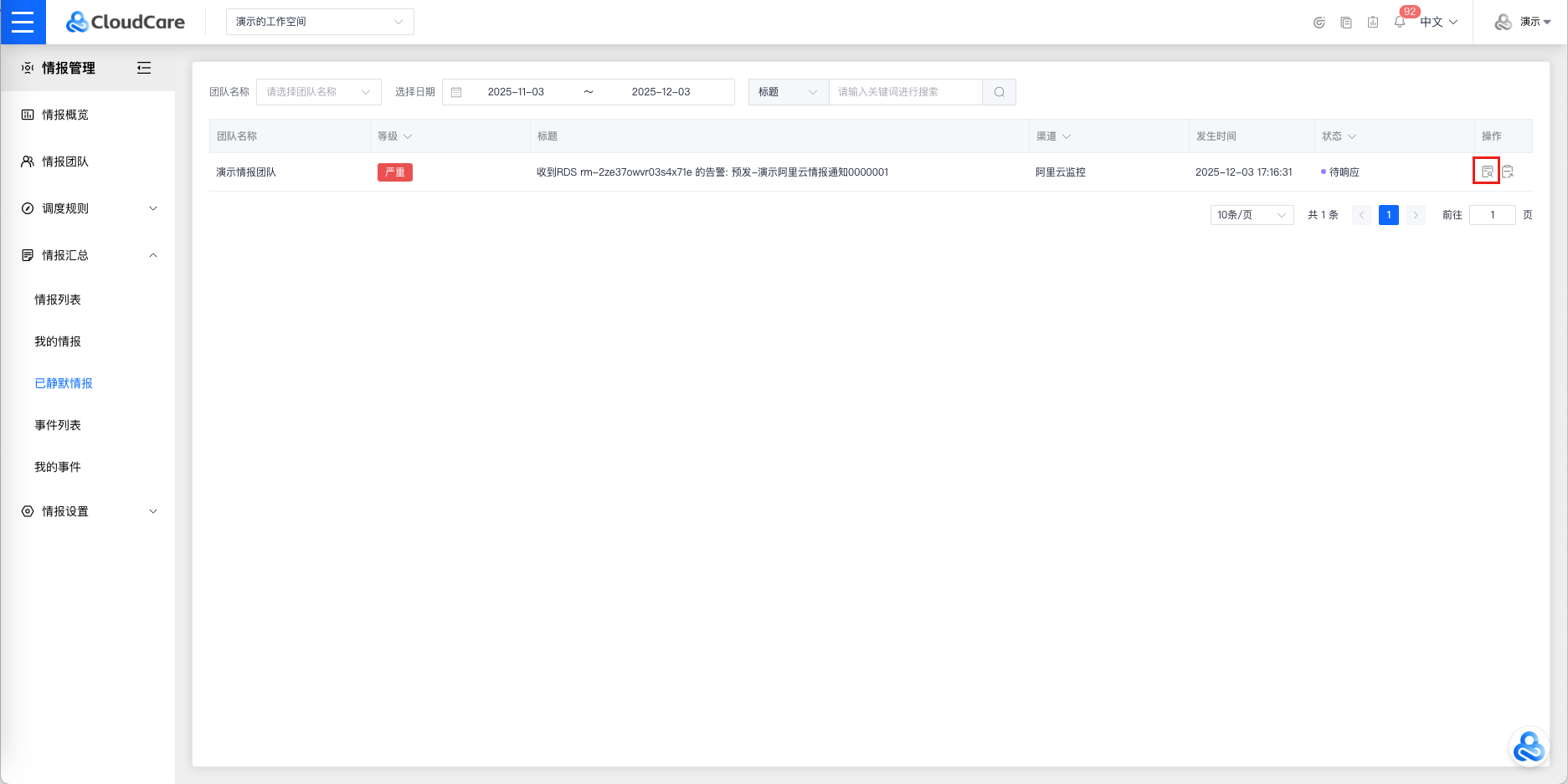Click the document copy icon in header
This screenshot has height=784, width=1568.
(x=1346, y=23)
